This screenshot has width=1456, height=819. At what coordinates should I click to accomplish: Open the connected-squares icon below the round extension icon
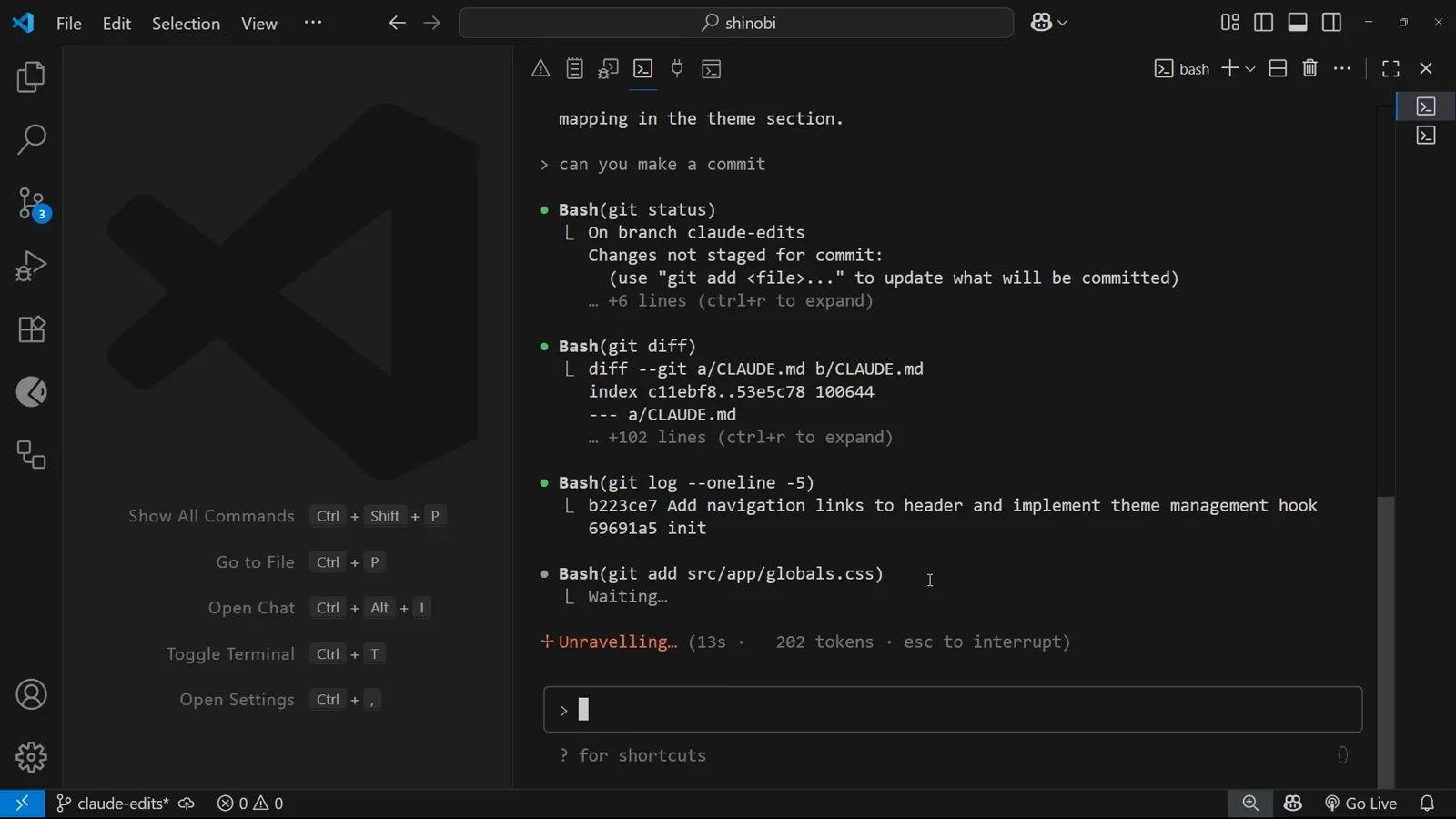point(31,455)
